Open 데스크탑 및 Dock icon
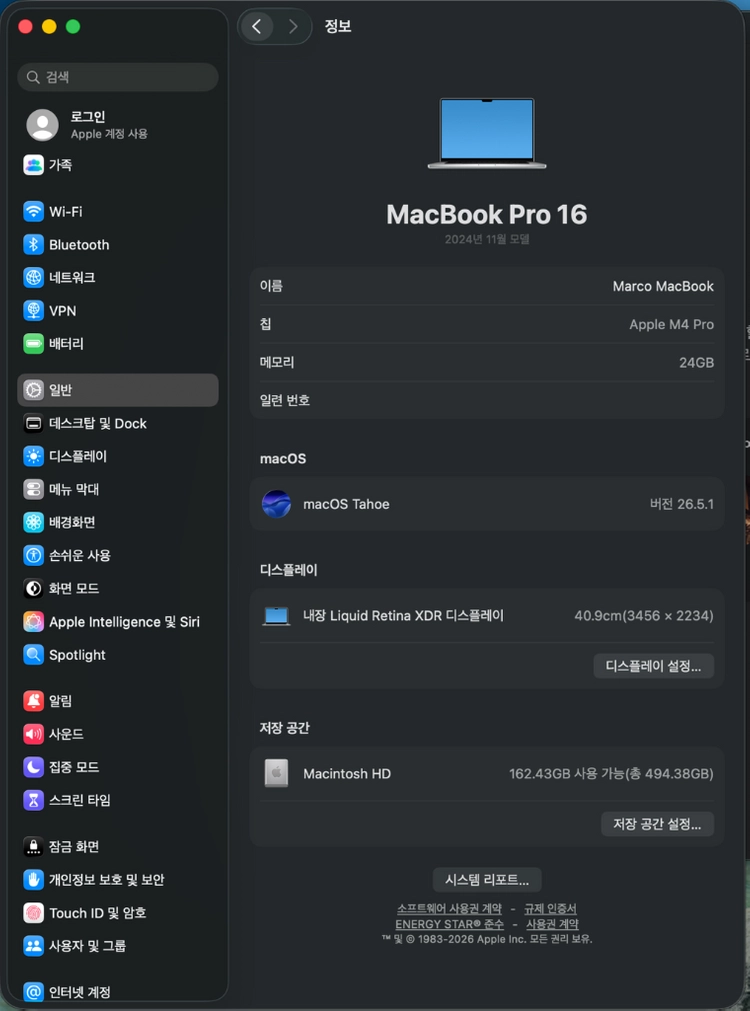Screen dimensions: 750x1011 pyautogui.click(x=34, y=423)
